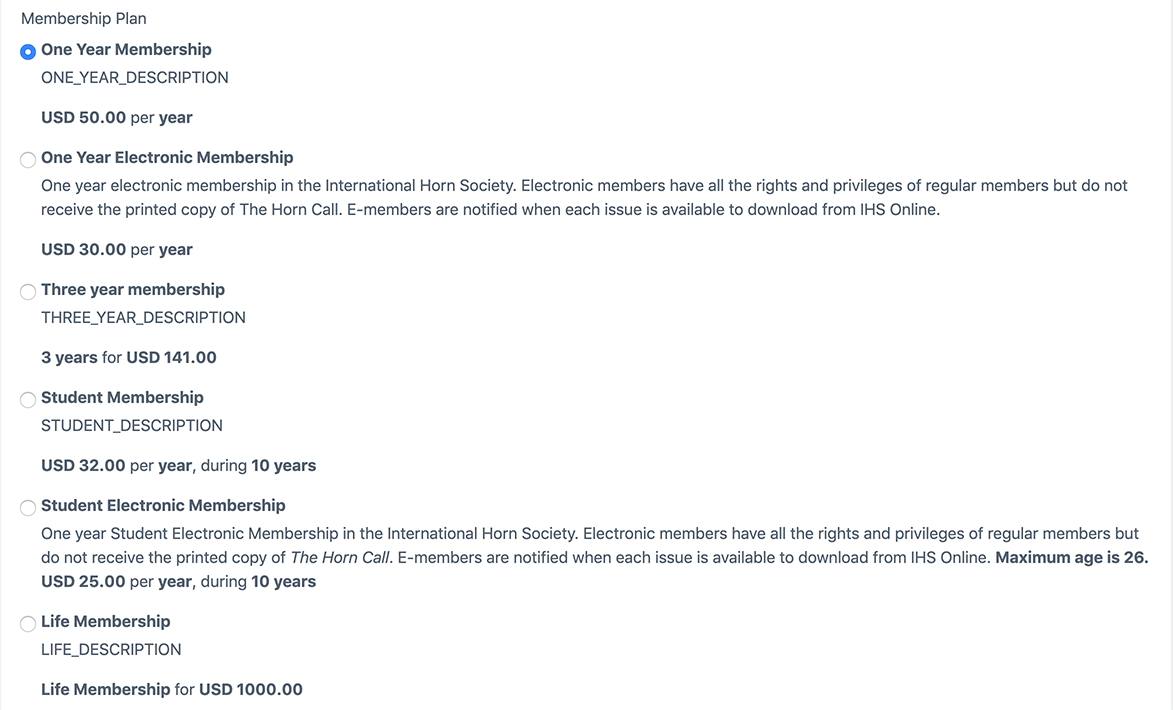Click the 'Student Membership' bold label text
This screenshot has width=1173, height=710.
[x=122, y=397]
